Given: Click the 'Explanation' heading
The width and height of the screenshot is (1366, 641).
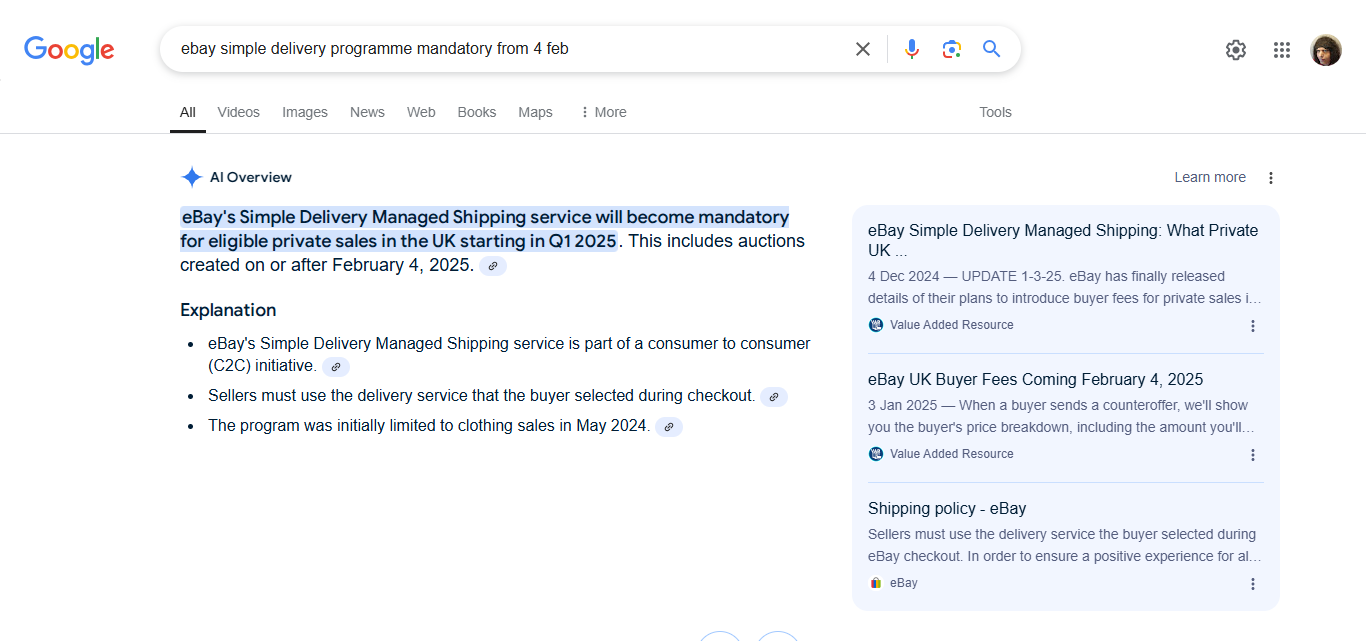Looking at the screenshot, I should click(228, 310).
